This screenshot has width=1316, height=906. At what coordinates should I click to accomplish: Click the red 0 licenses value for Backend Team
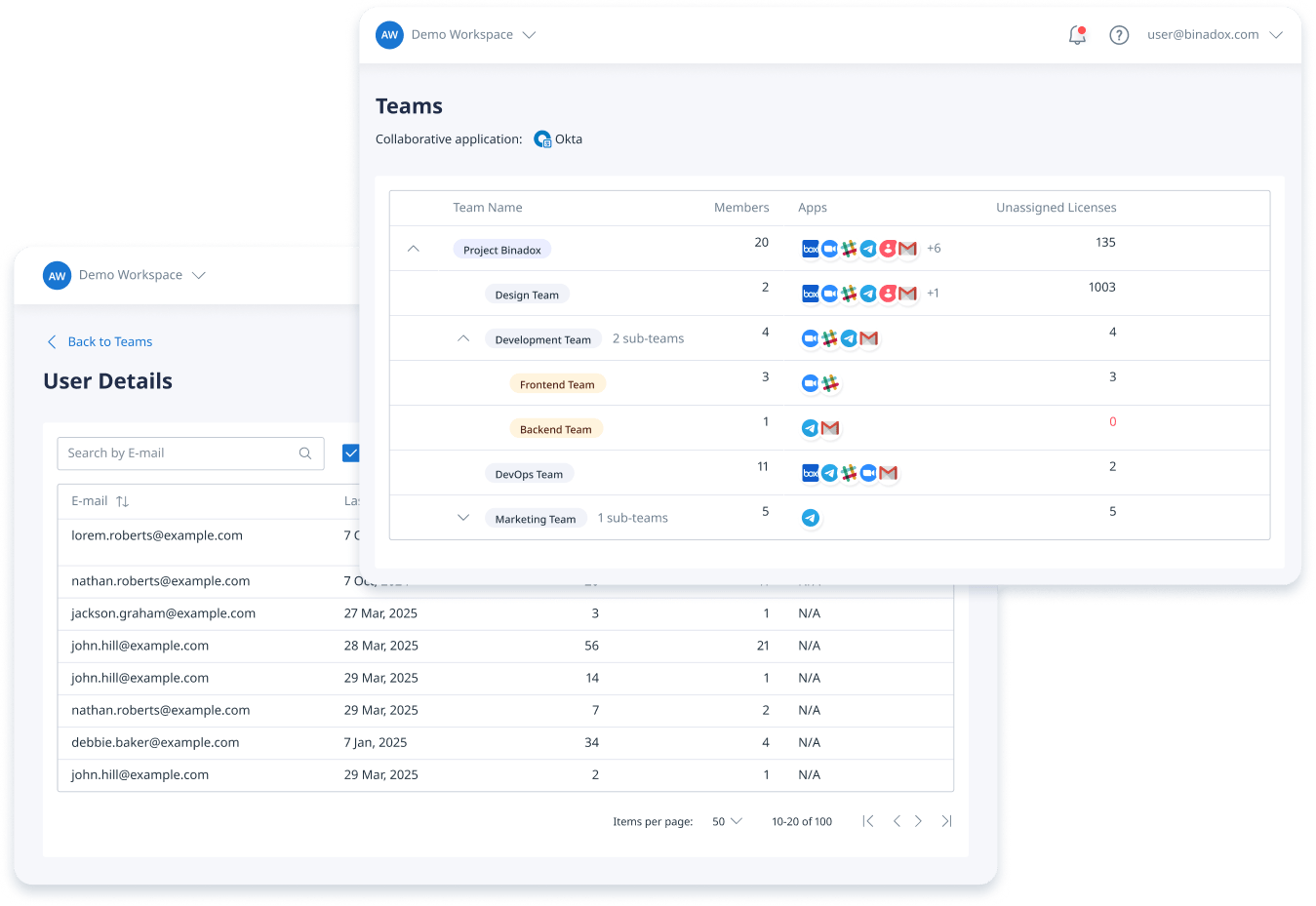pos(1112,422)
